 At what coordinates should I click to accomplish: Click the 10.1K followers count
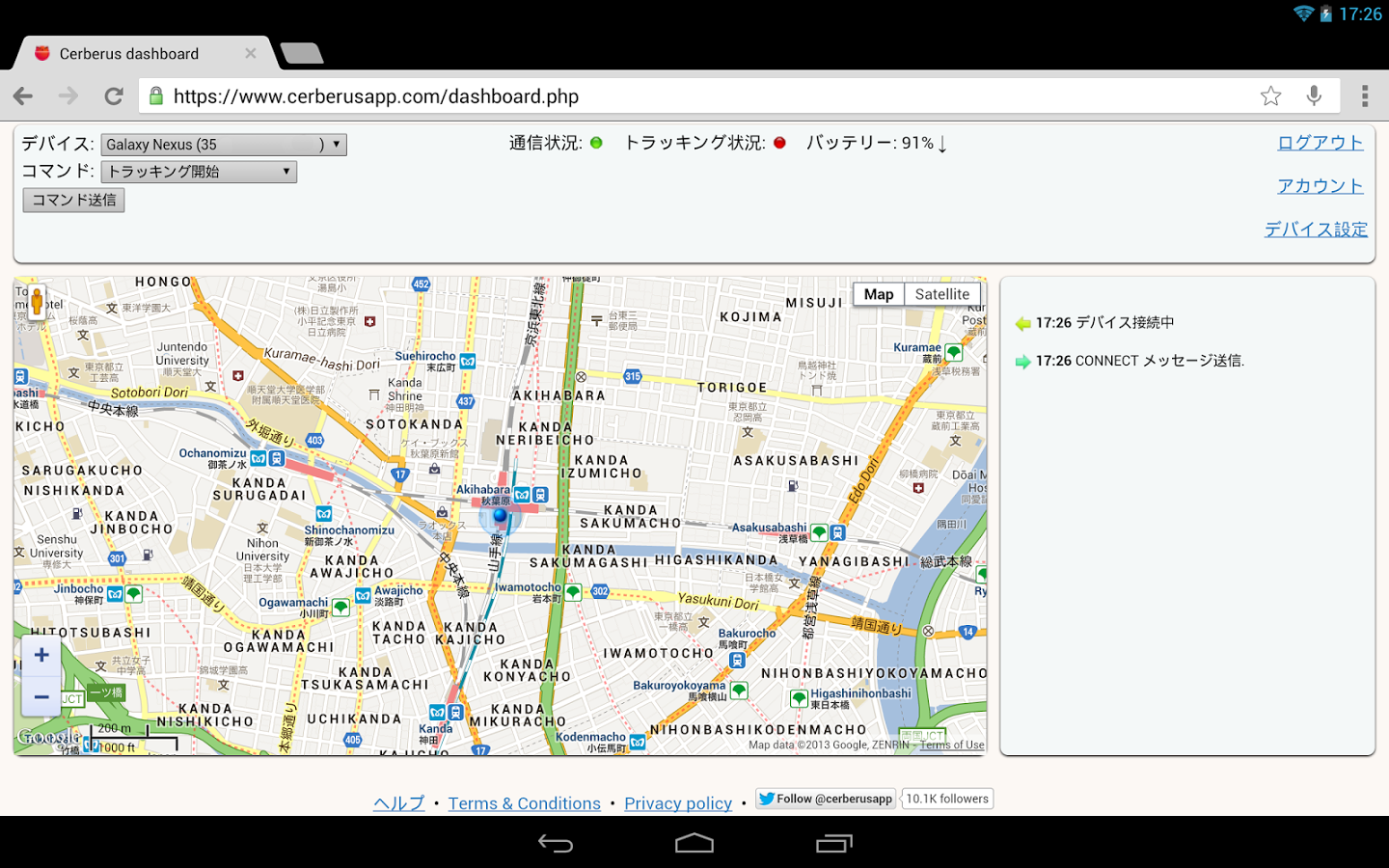(x=947, y=799)
